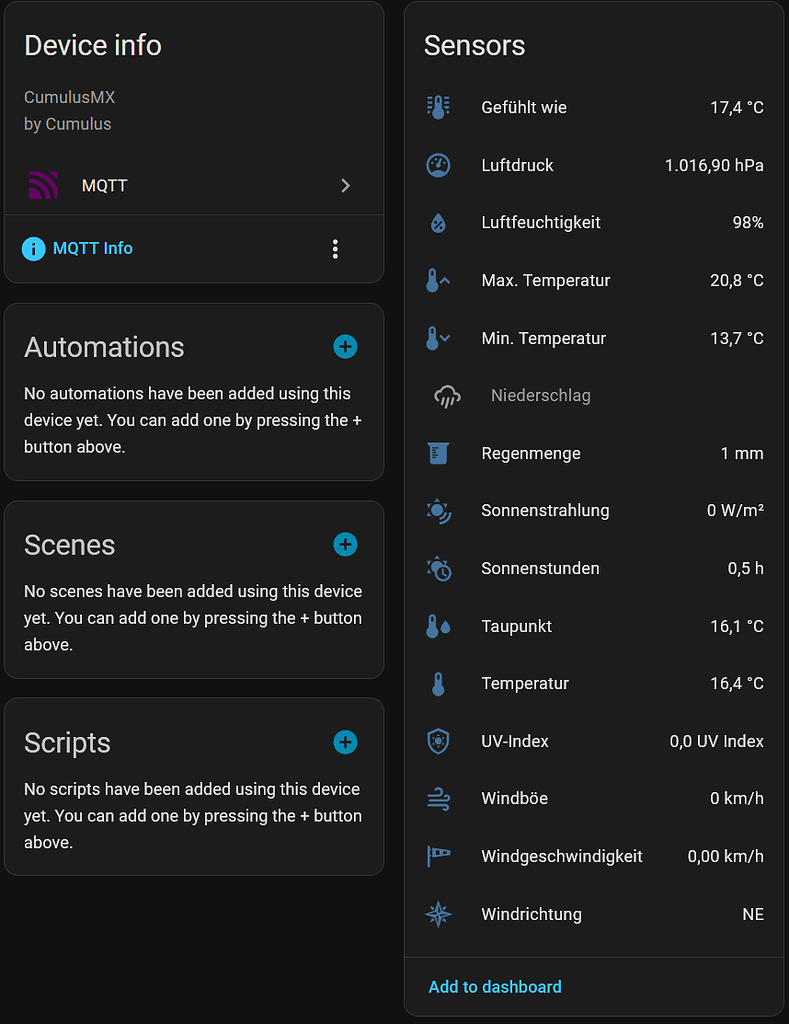Viewport: 789px width, 1024px height.
Task: Add a new automation with plus button
Action: 346,347
